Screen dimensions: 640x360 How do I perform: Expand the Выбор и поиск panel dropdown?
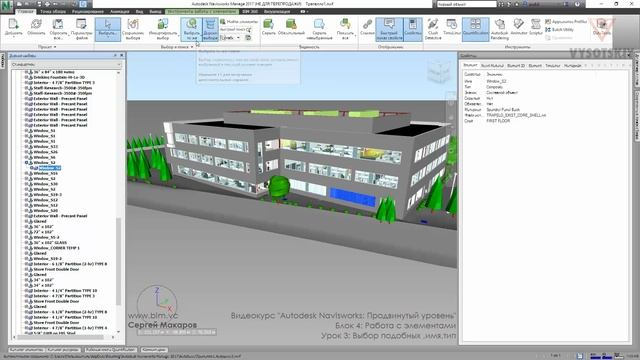[x=192, y=47]
